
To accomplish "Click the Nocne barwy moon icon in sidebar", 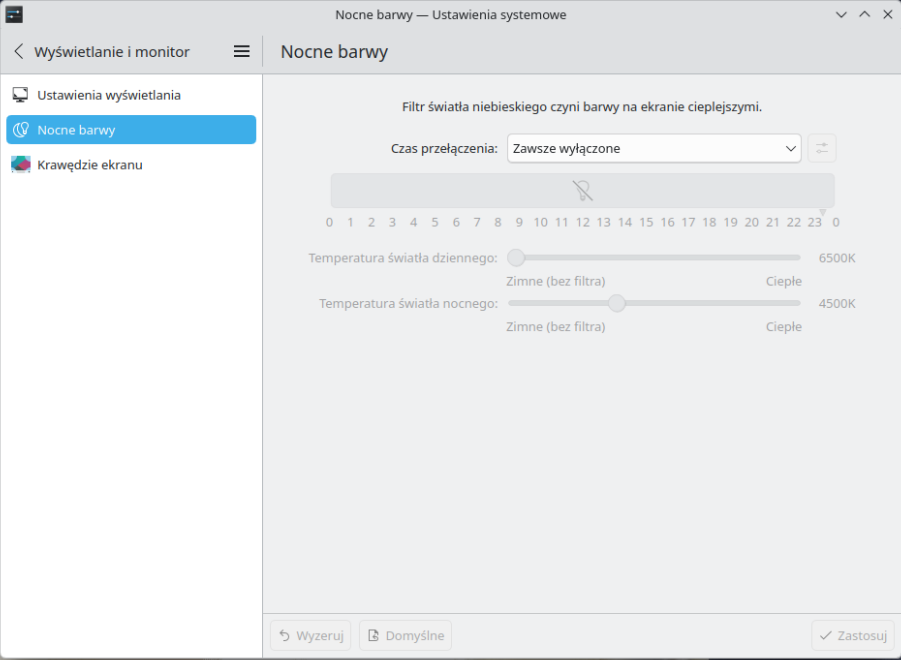I will click(x=20, y=130).
